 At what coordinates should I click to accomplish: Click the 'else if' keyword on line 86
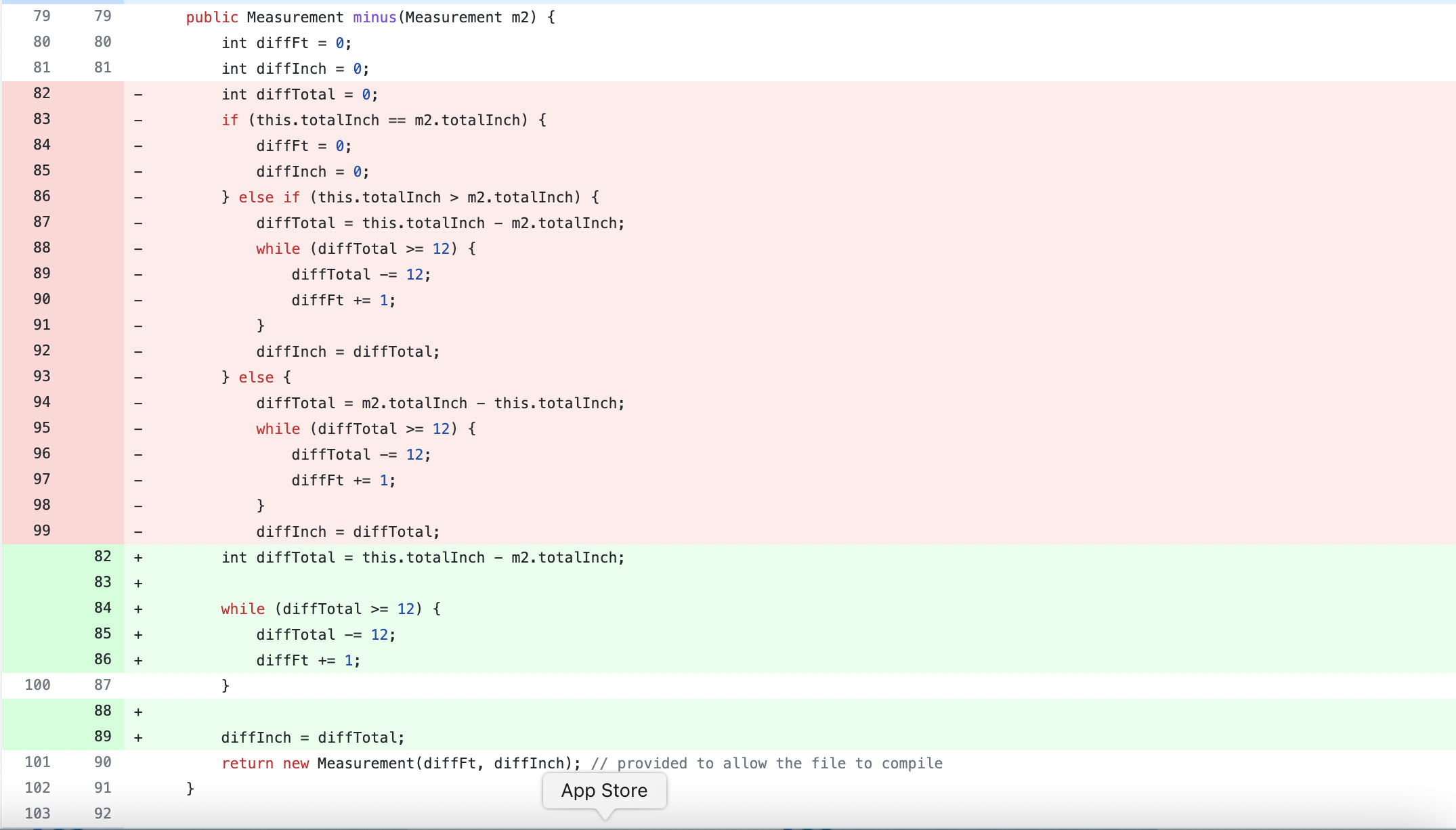pyautogui.click(x=269, y=198)
